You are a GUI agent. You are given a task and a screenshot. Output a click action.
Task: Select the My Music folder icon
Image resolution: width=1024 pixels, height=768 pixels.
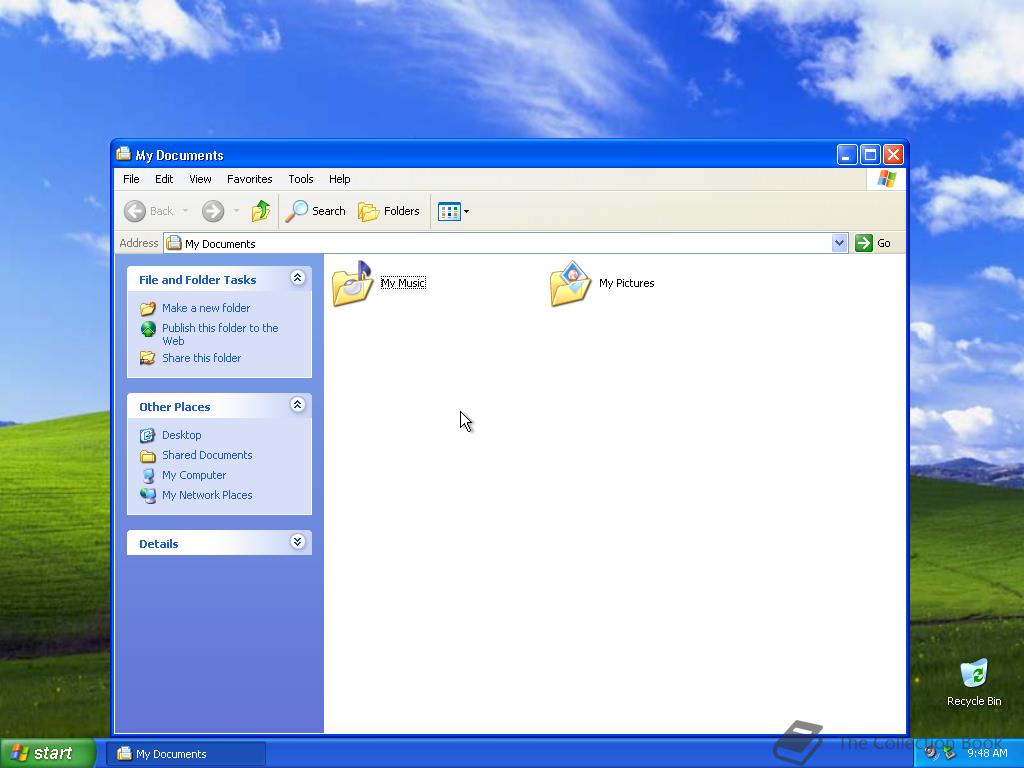(x=351, y=283)
